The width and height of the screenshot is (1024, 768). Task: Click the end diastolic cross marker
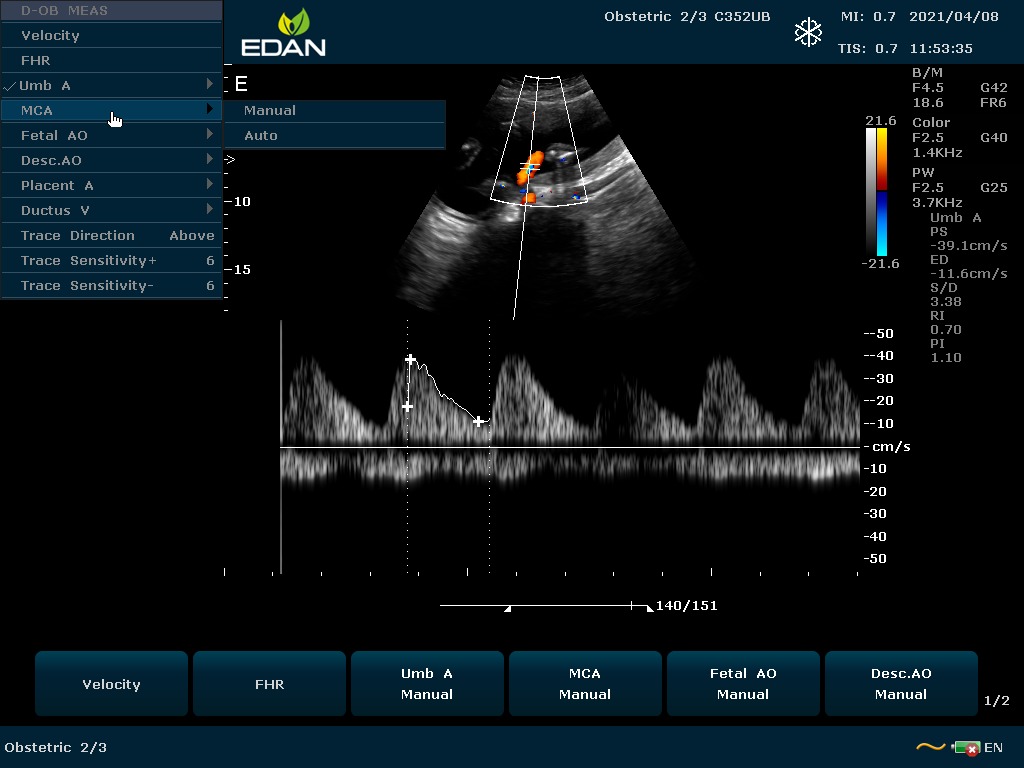click(x=478, y=422)
